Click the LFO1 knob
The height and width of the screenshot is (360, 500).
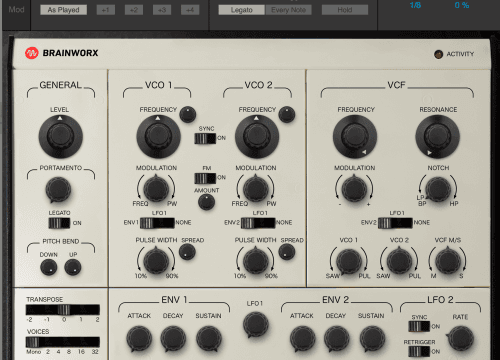pos(256,324)
